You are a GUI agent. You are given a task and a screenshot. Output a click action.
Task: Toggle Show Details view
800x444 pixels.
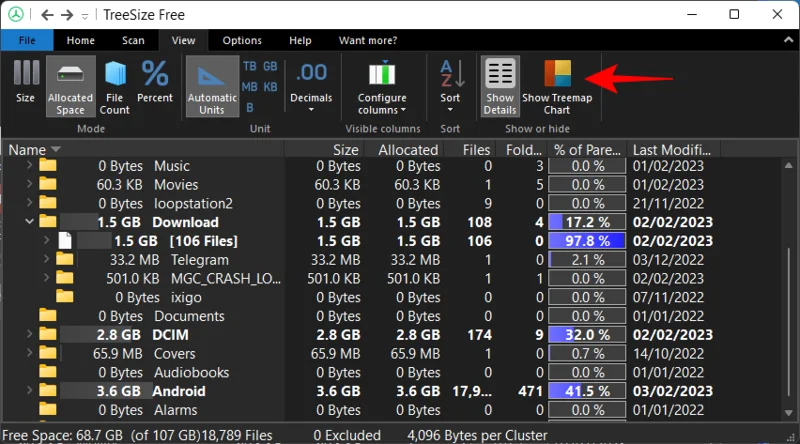click(500, 86)
